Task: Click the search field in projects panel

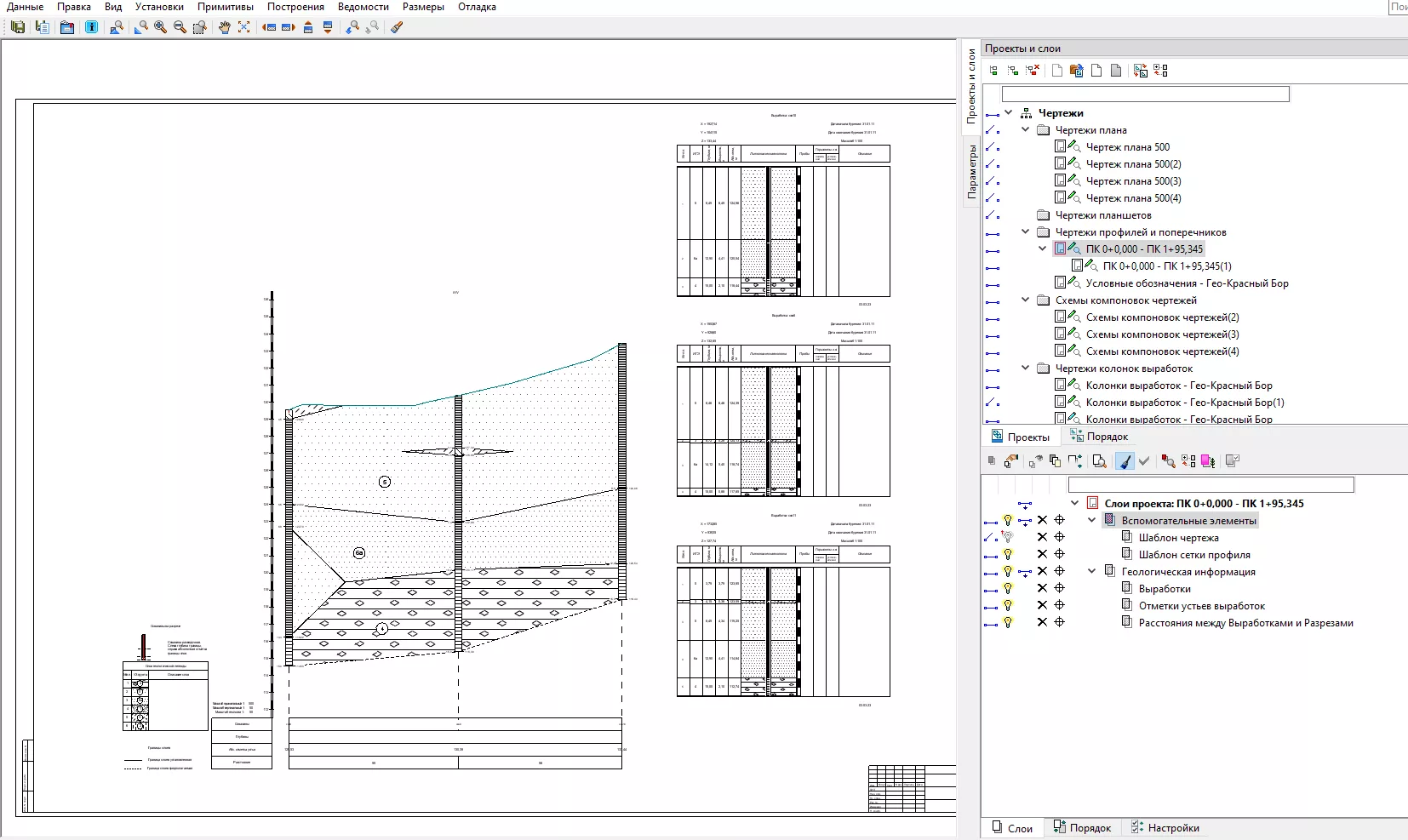Action: tap(1145, 94)
